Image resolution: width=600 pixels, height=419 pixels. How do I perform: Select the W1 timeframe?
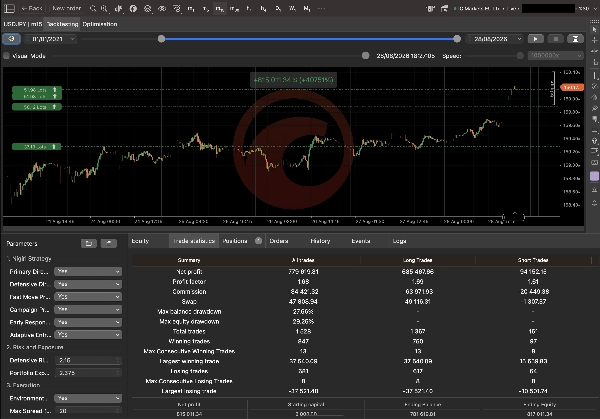pyautogui.click(x=292, y=8)
